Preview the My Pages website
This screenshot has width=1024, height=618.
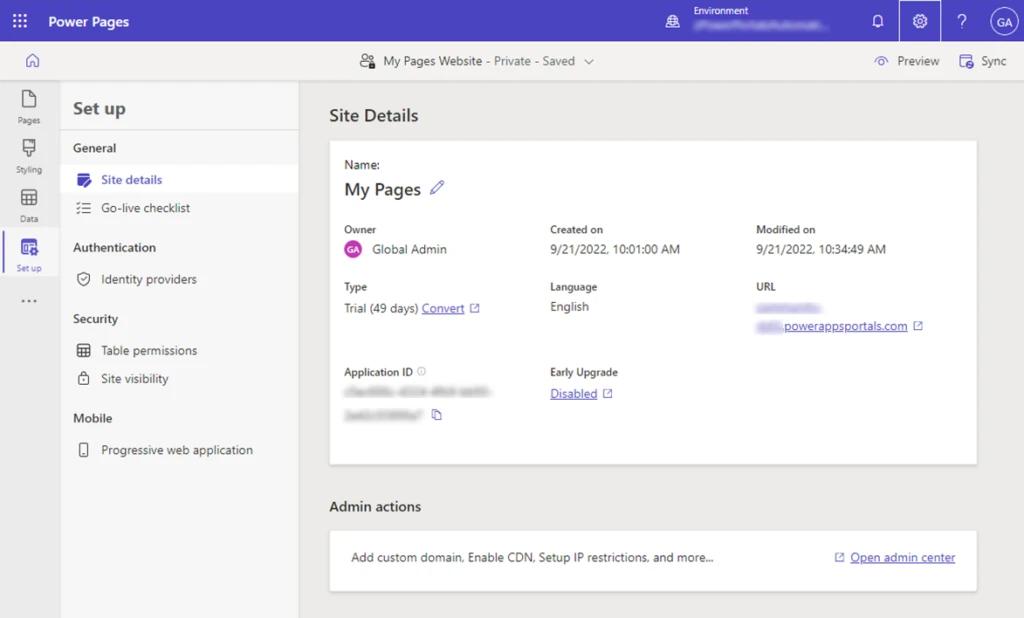tap(906, 61)
